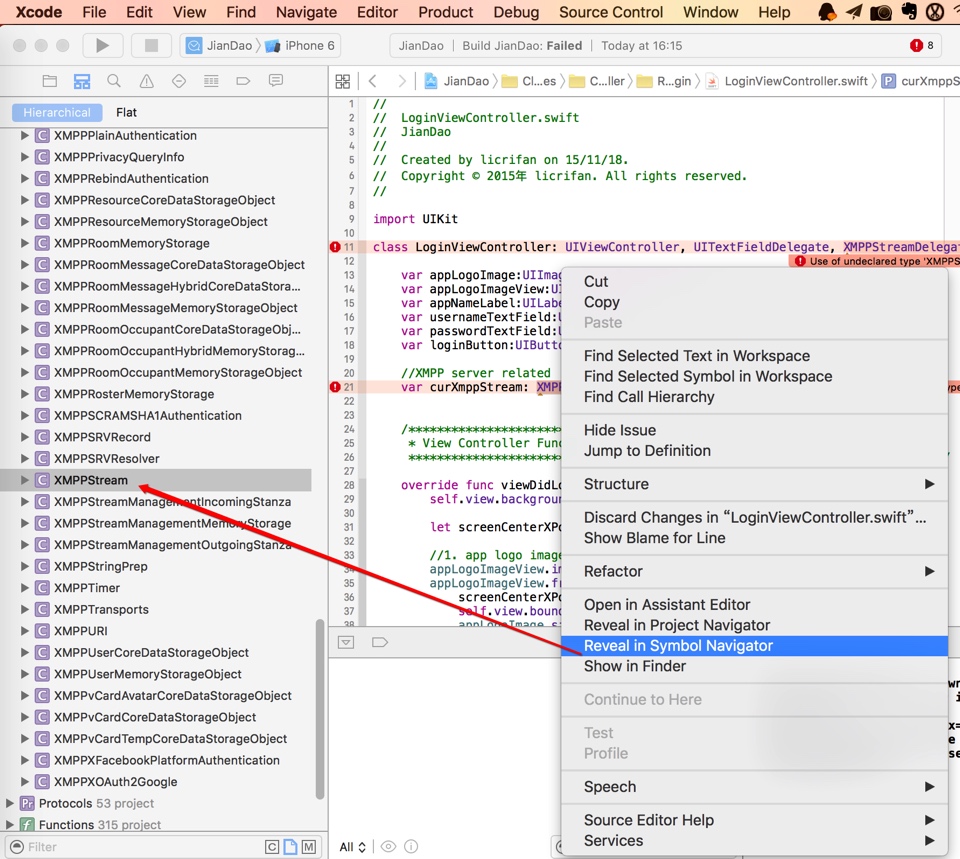
Task: Select the Symbol navigator icon
Action: 82,81
